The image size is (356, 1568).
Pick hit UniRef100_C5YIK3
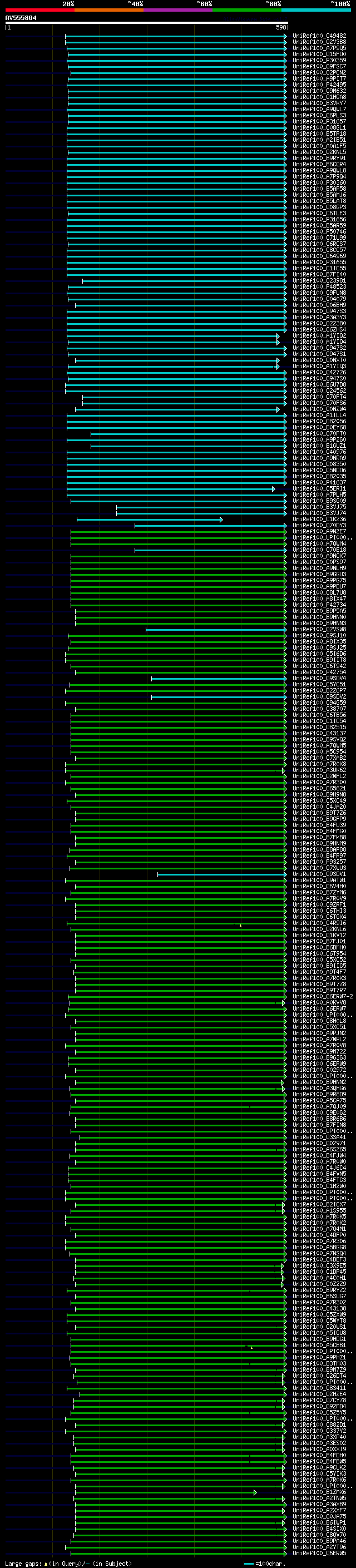click(x=319, y=1473)
